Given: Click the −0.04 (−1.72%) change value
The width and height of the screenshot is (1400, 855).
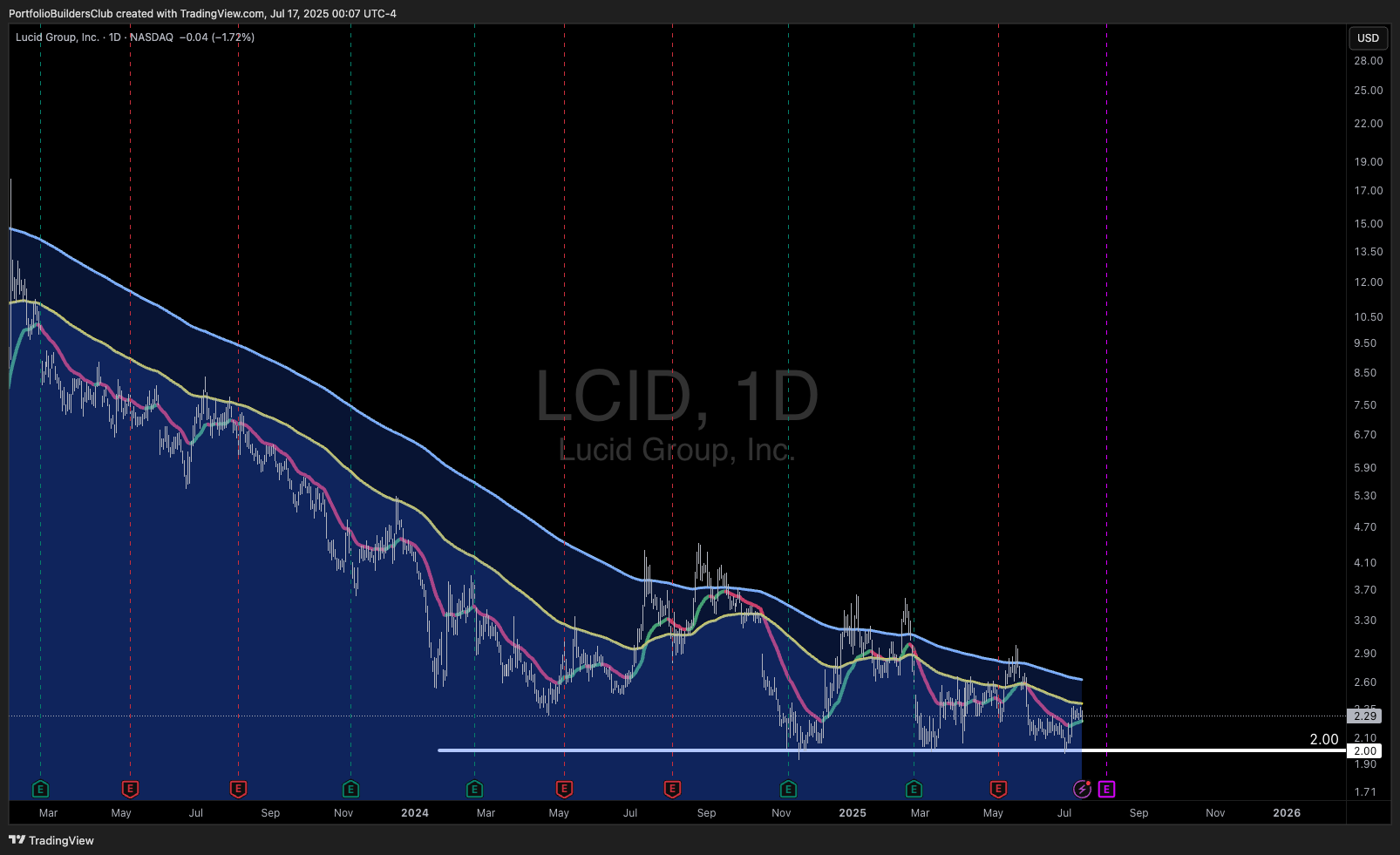Looking at the screenshot, I should click(217, 37).
